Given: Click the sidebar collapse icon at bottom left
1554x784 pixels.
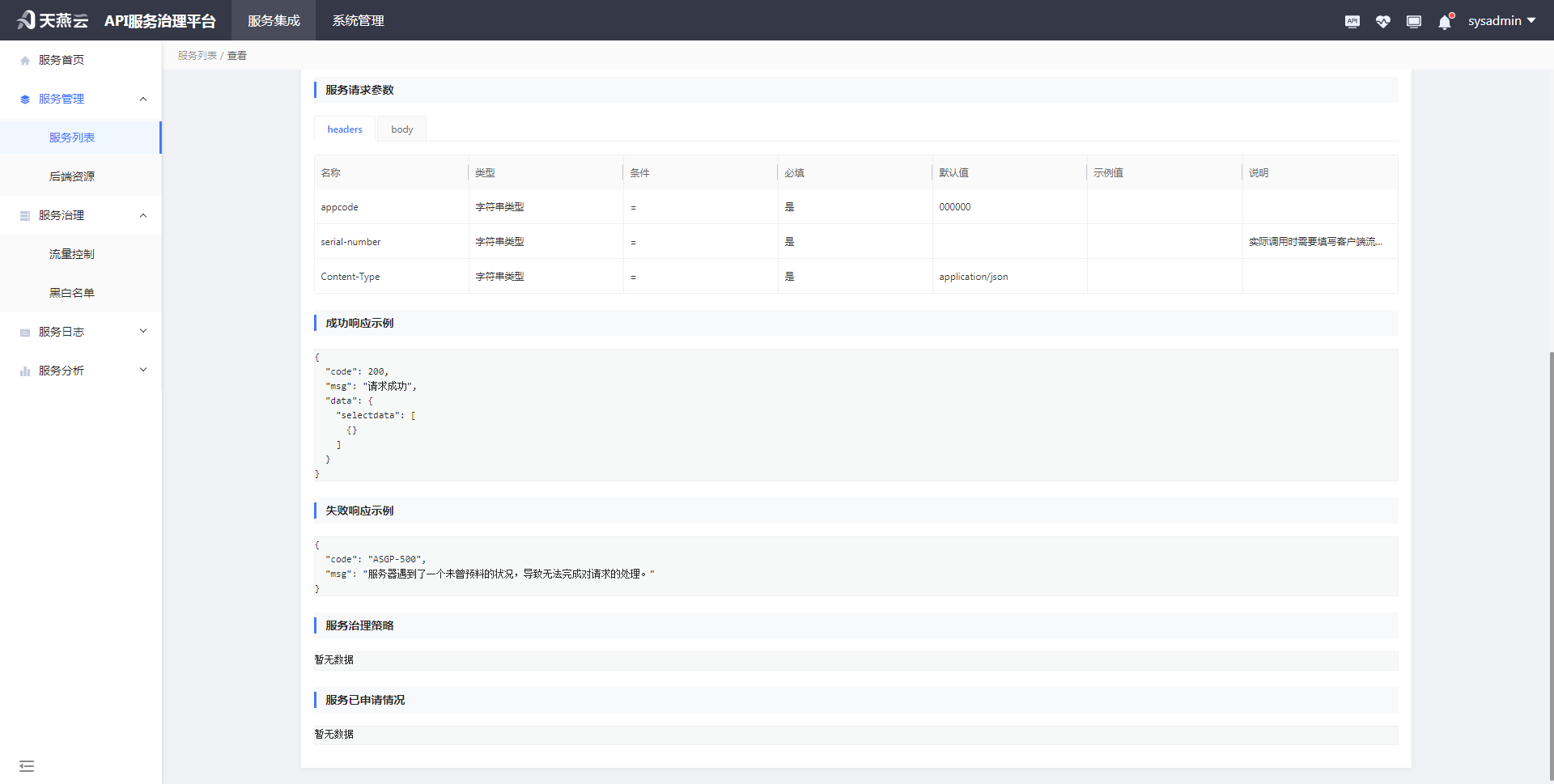Looking at the screenshot, I should click(27, 765).
